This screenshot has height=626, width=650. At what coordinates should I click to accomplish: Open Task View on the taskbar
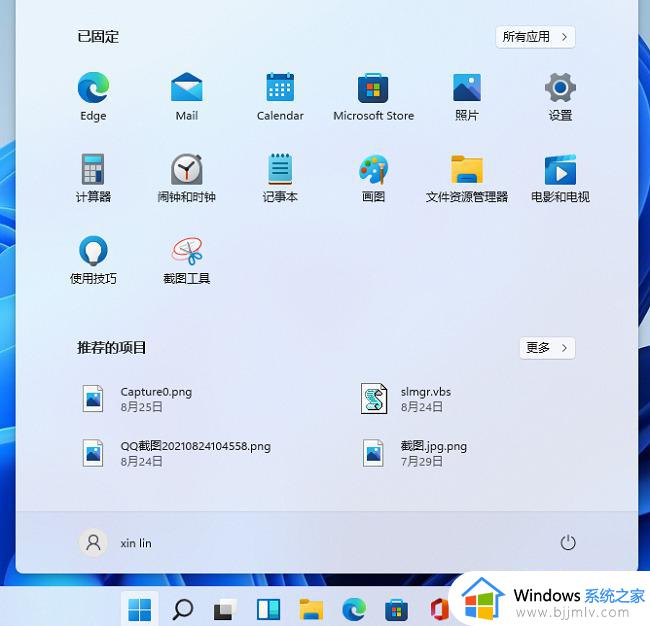[x=226, y=609]
